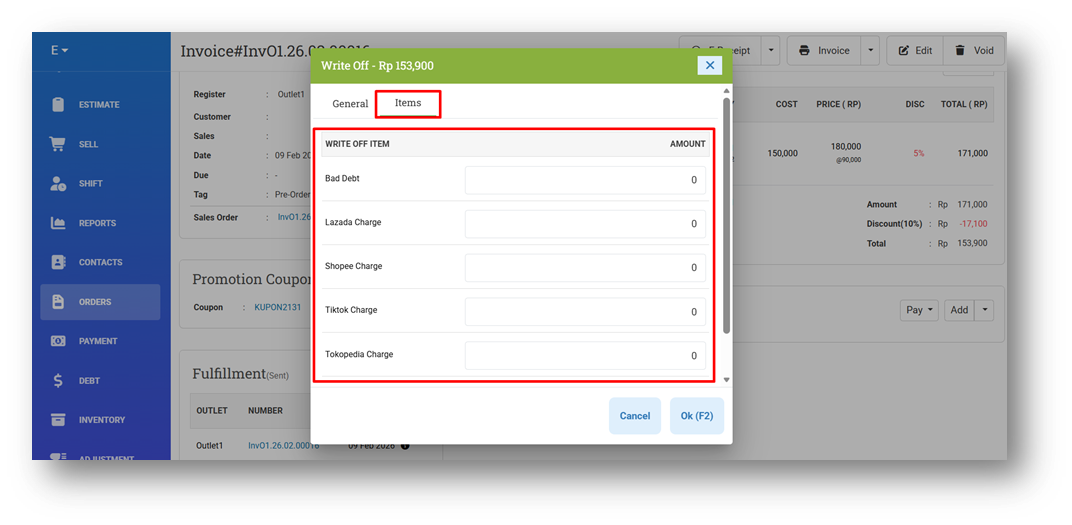The width and height of the screenshot is (1072, 525).
Task: Open the Pay dropdown button
Action: pos(920,310)
